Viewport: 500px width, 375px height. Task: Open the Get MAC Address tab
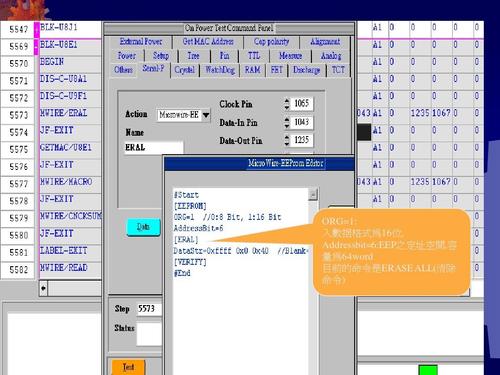pyautogui.click(x=208, y=42)
